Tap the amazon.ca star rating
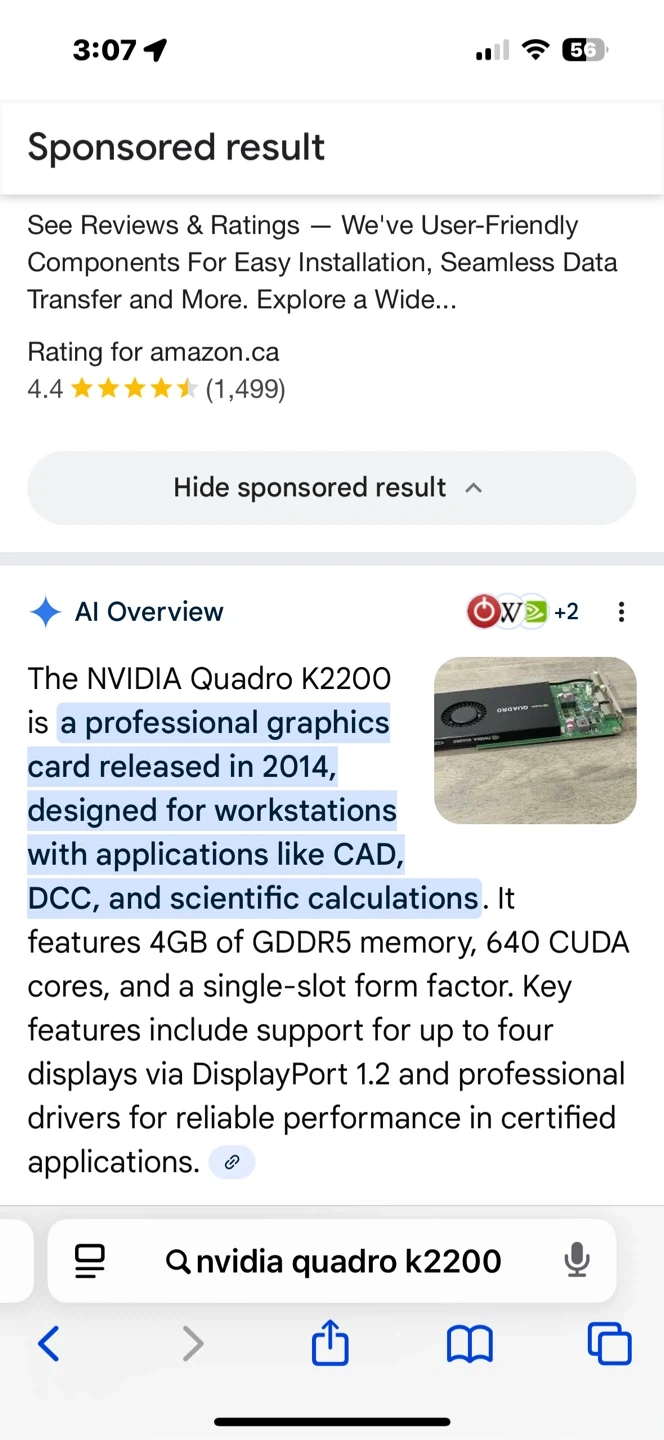The height and width of the screenshot is (1440, 664). point(134,389)
